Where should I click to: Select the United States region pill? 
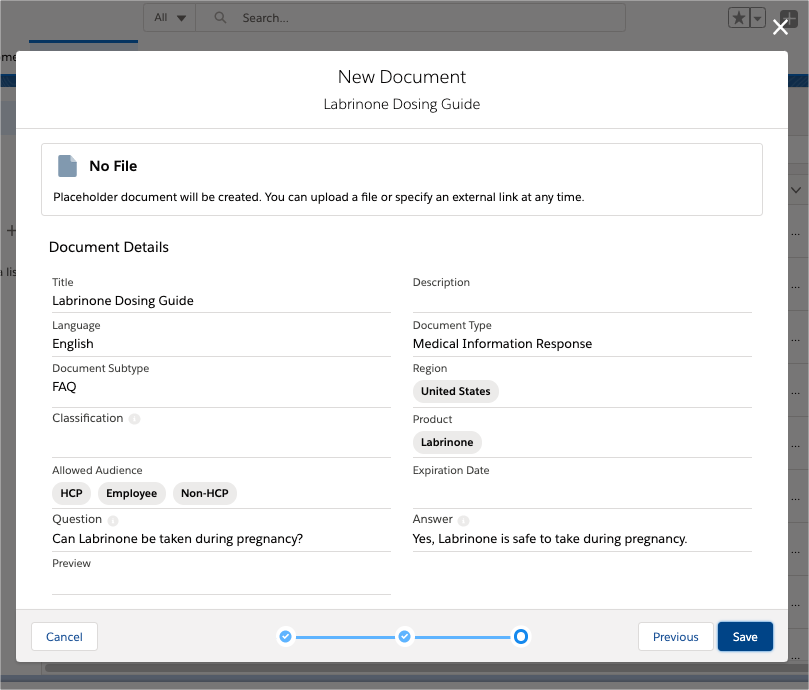pyautogui.click(x=455, y=391)
